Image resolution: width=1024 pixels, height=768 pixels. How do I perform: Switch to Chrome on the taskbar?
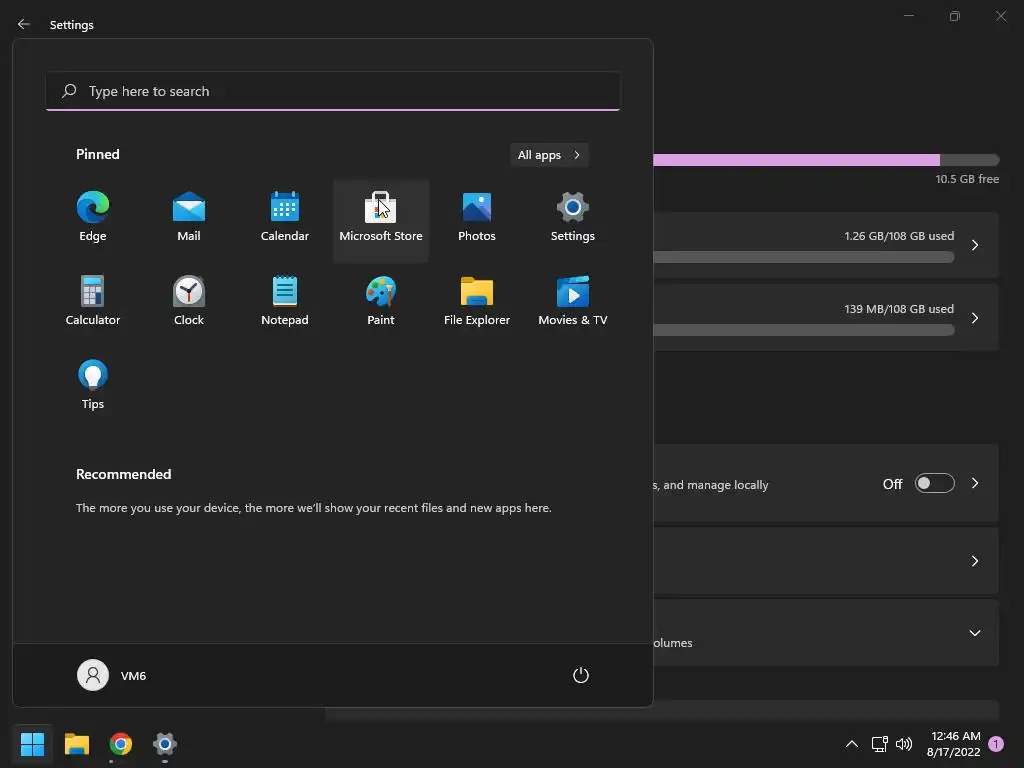pos(121,744)
